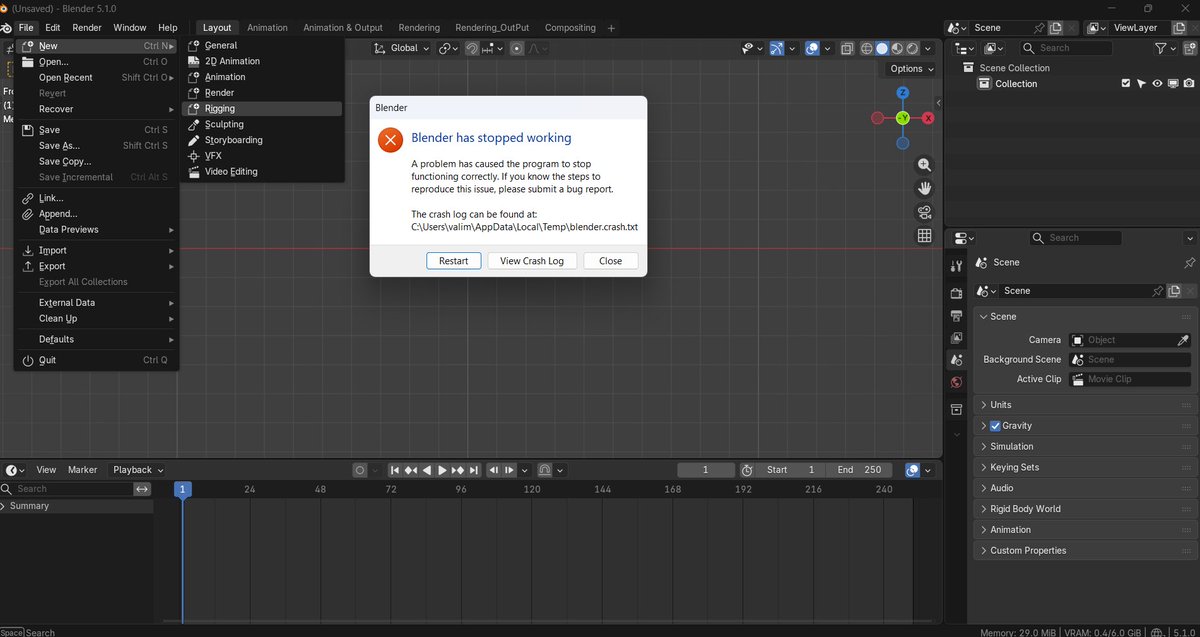The width and height of the screenshot is (1200, 637).
Task: Toggle viewport gizmos display button
Action: (778, 48)
